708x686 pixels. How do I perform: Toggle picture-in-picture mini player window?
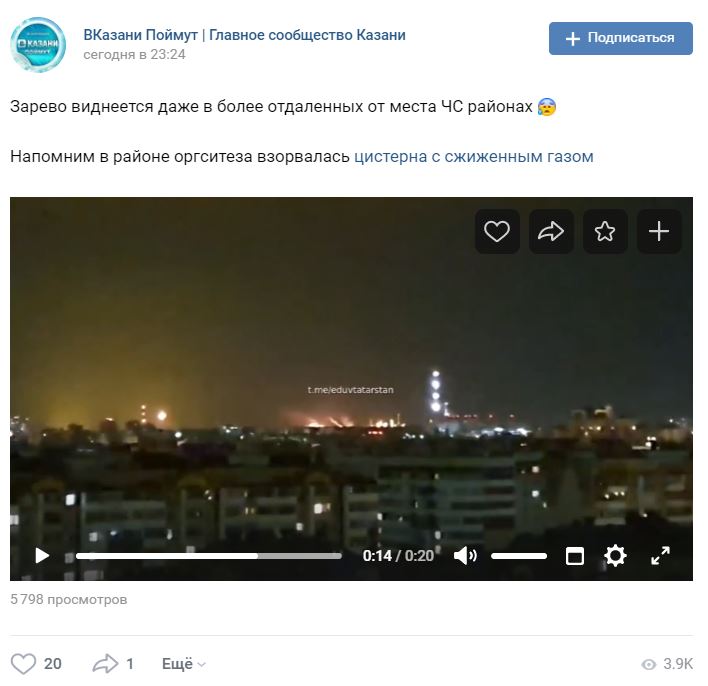[575, 555]
